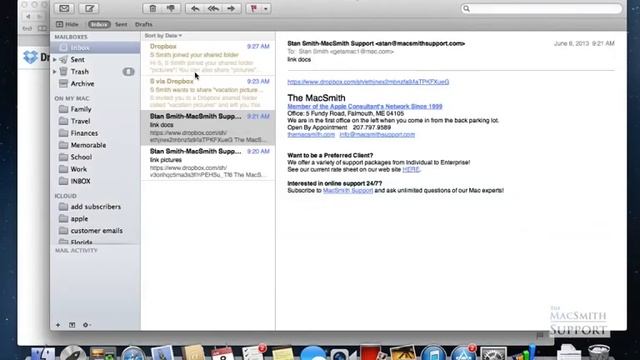The width and height of the screenshot is (640, 360).
Task: Open the Travel folder
Action: [80, 121]
